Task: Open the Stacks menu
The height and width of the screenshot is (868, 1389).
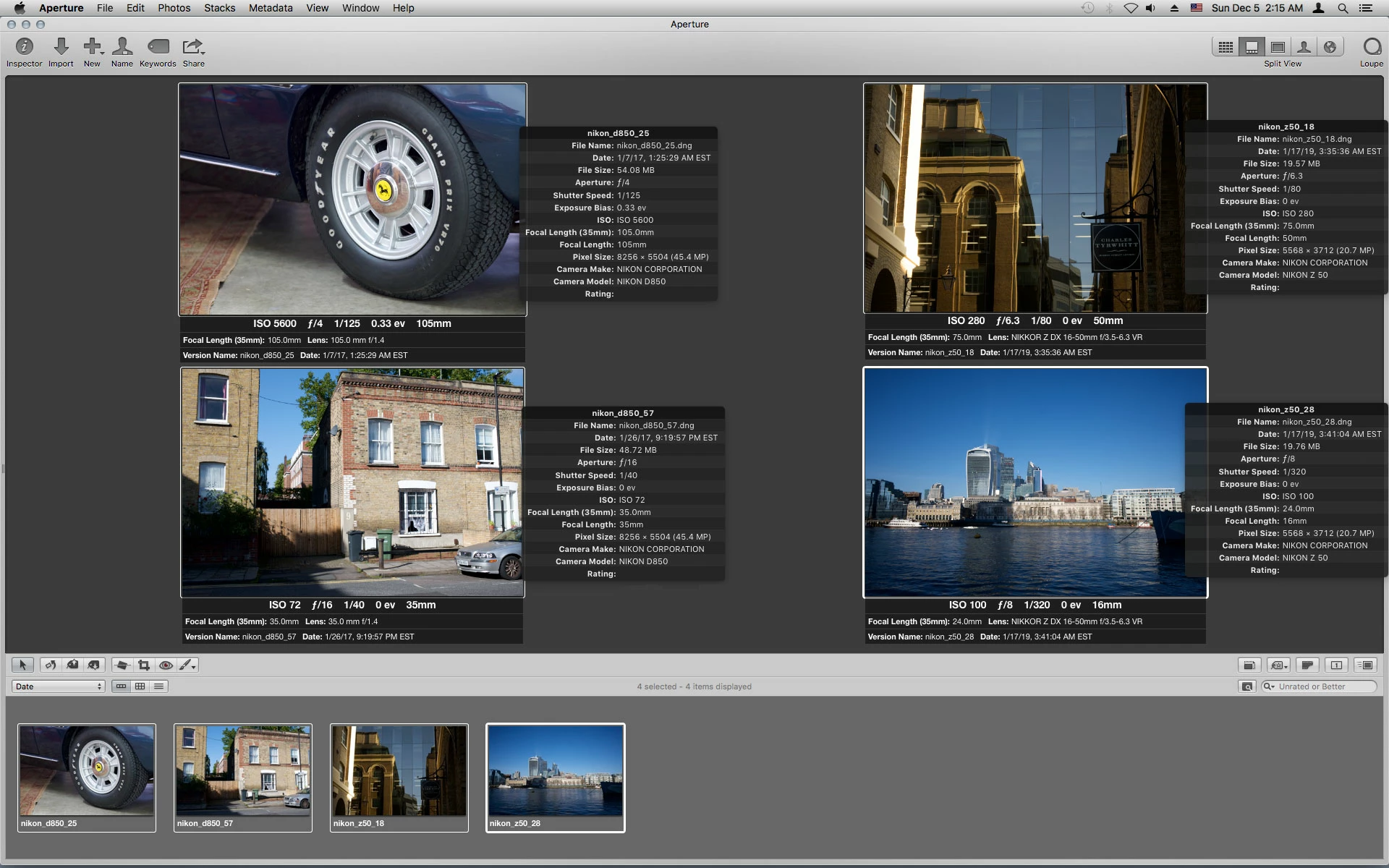Action: (219, 8)
